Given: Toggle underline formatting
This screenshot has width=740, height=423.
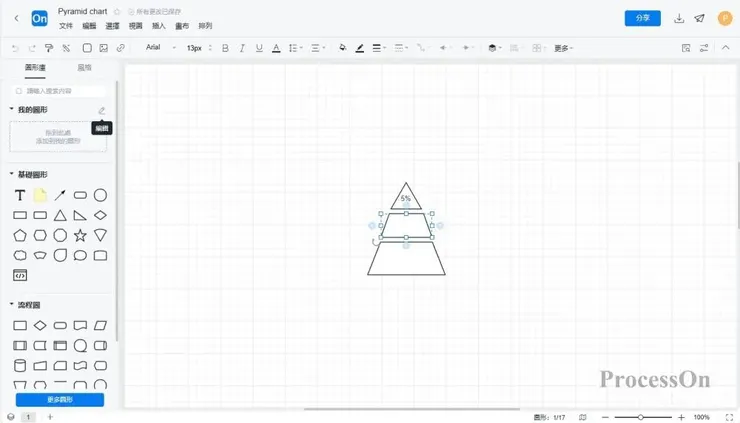Looking at the screenshot, I should (x=259, y=48).
